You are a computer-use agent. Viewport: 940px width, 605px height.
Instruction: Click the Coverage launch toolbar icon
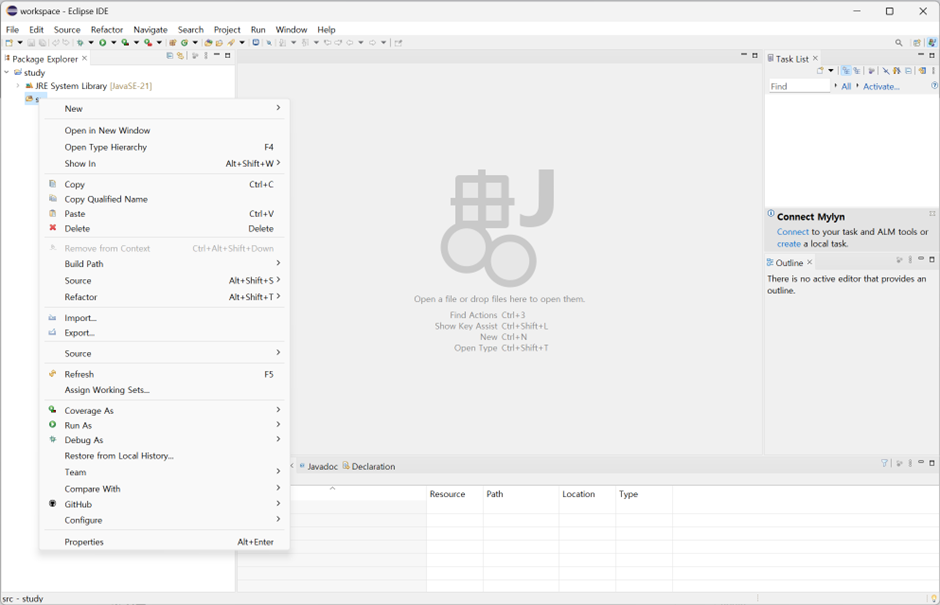click(x=125, y=43)
